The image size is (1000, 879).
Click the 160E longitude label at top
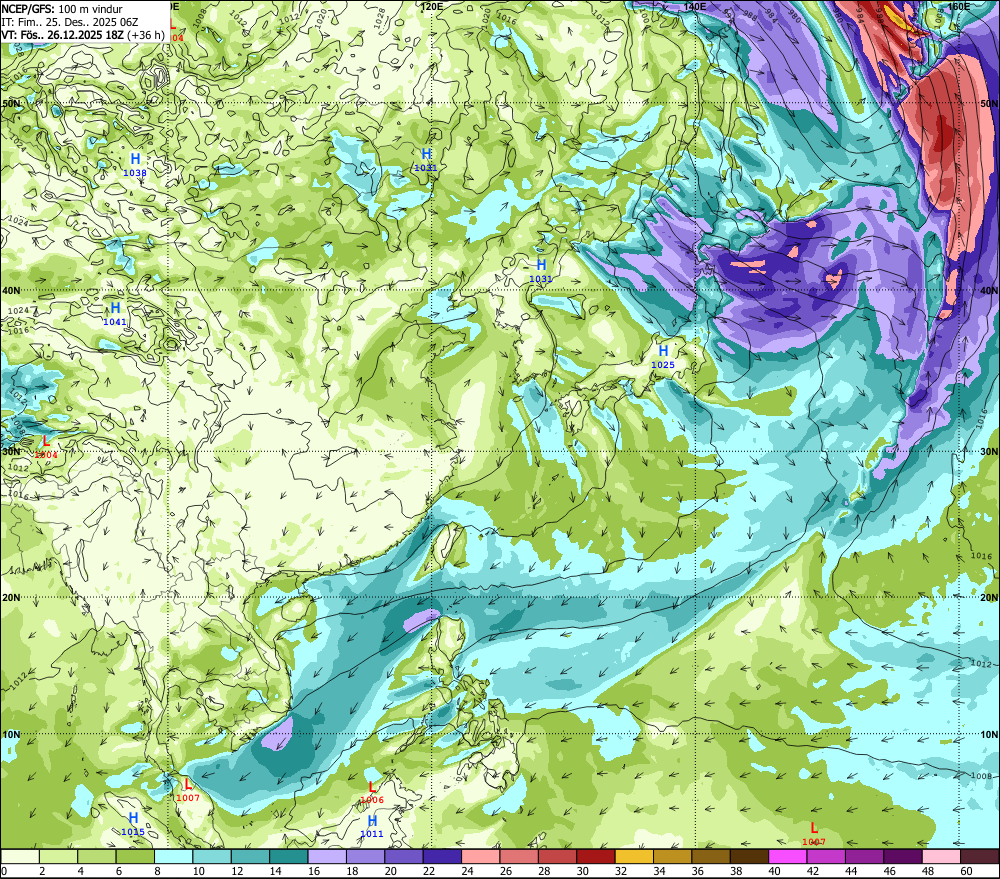[x=959, y=6]
